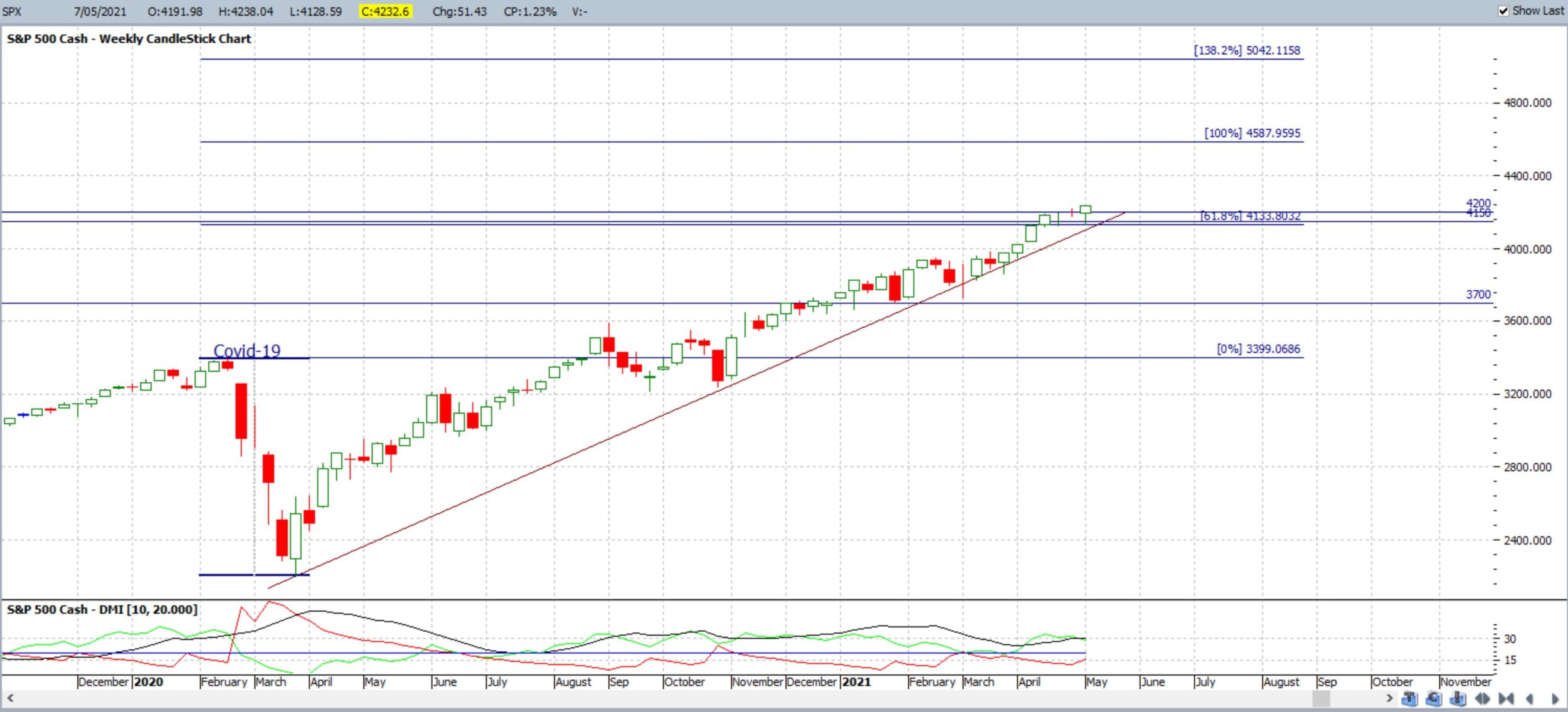This screenshot has width=1568, height=712.
Task: Select the [138.2%] 5042.1158 Fibonacci label
Action: point(1247,50)
